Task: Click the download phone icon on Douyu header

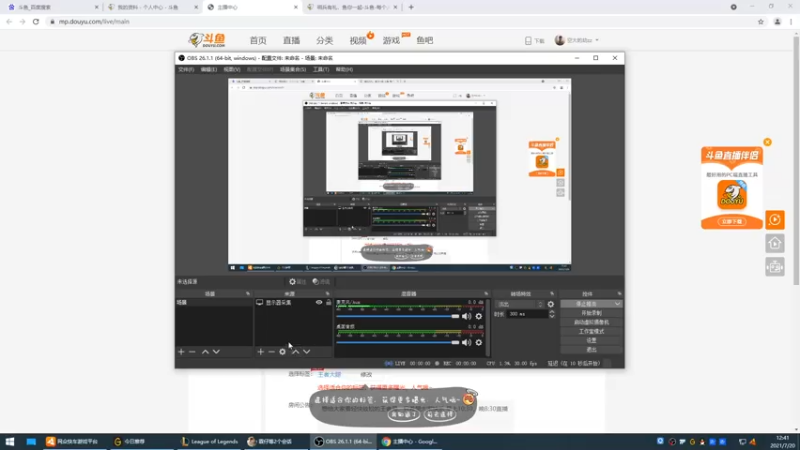Action: pyautogui.click(x=528, y=40)
